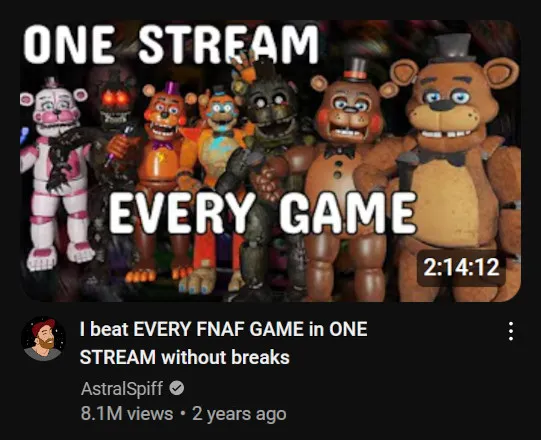The width and height of the screenshot is (541, 440).
Task: Click the verified checkmark badge beside AstralSpiff
Action: (177, 389)
